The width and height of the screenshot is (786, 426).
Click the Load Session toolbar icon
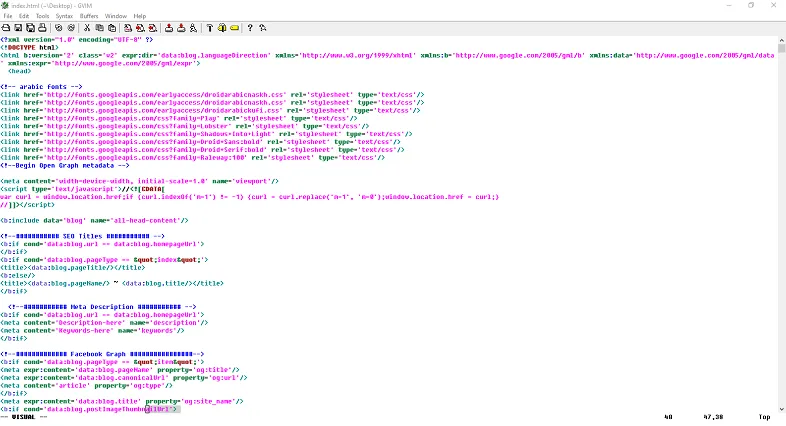[x=169, y=28]
